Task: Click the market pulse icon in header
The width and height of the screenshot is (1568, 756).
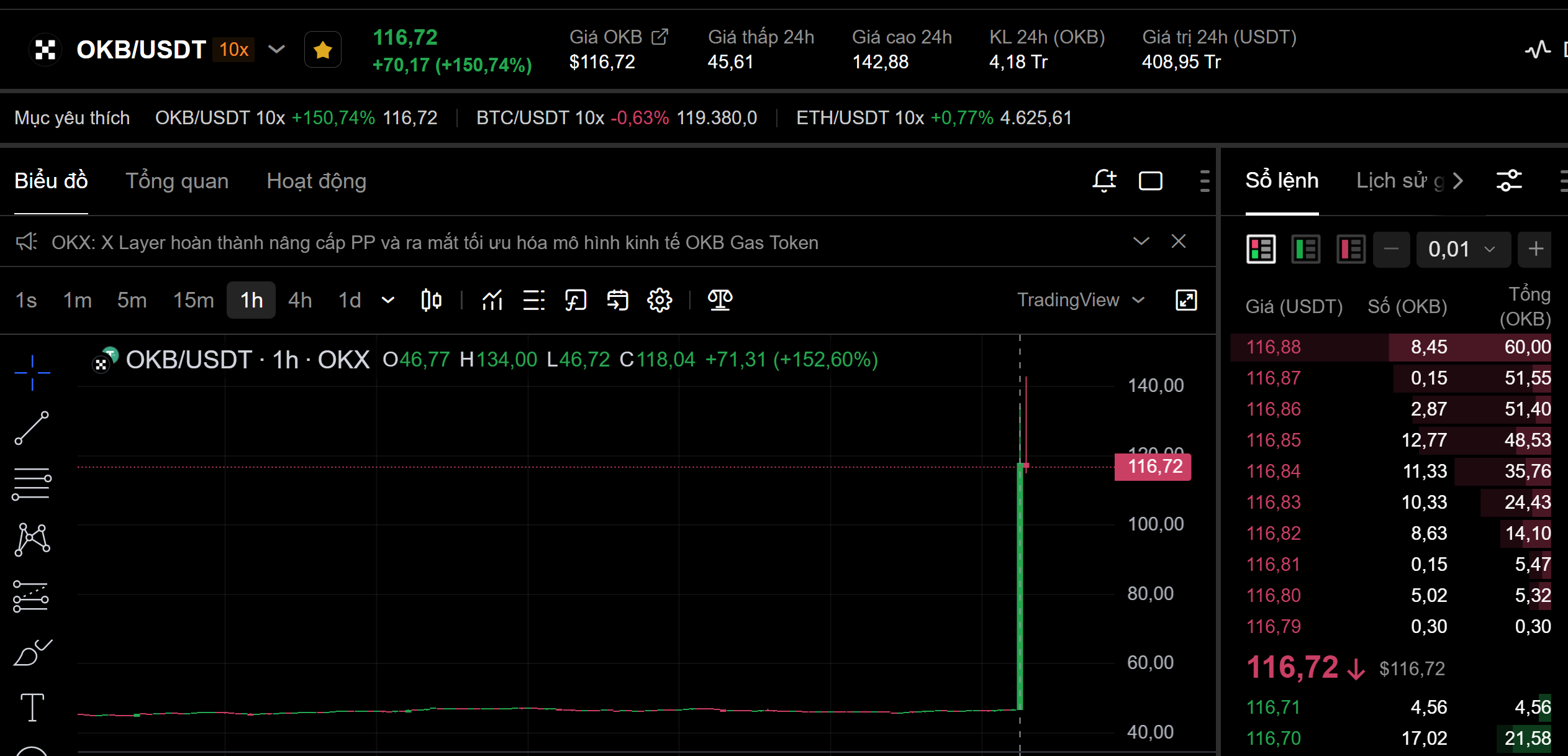Action: pyautogui.click(x=1538, y=49)
